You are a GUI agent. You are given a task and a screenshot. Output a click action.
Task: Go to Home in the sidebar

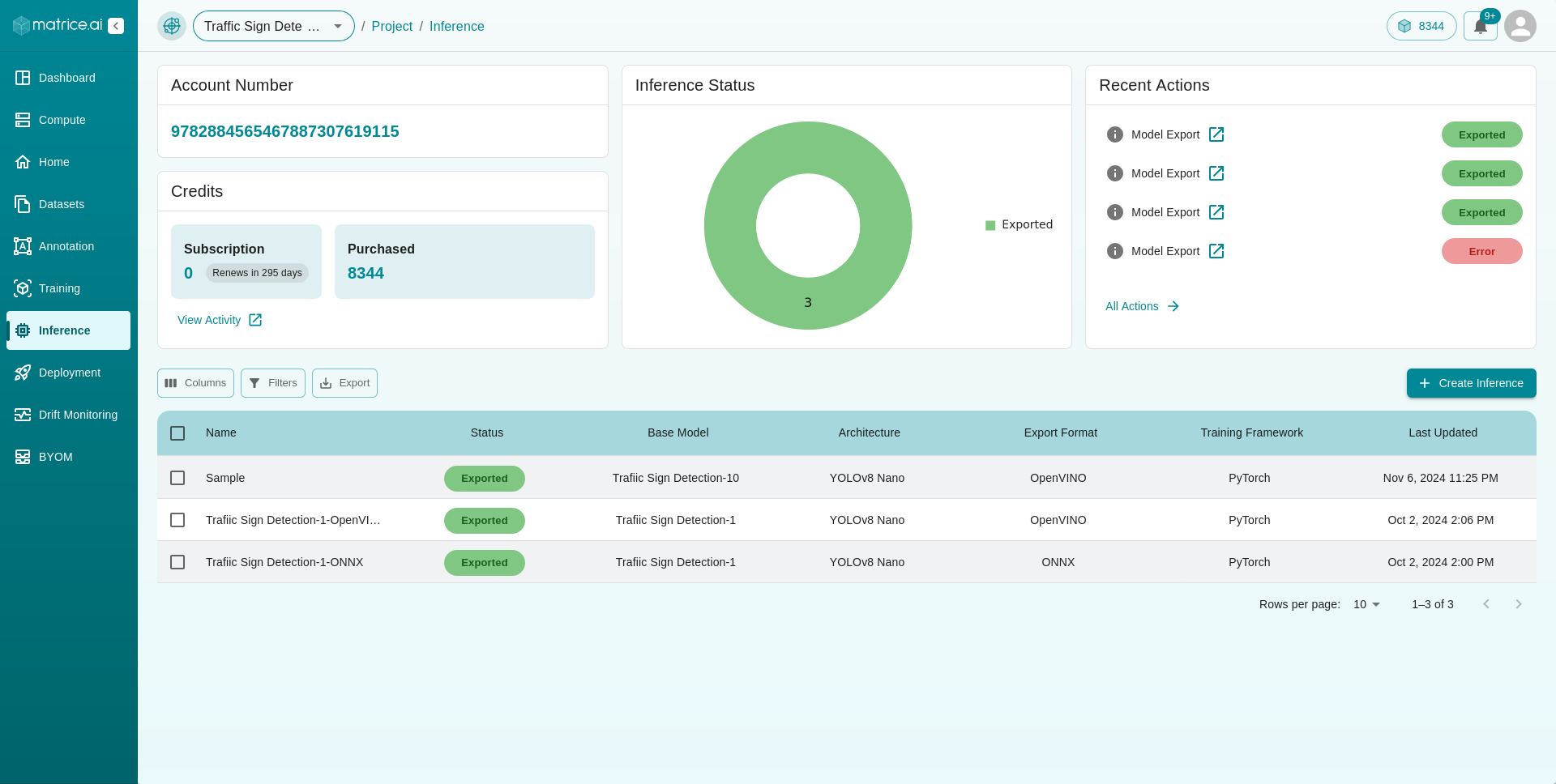point(68,162)
